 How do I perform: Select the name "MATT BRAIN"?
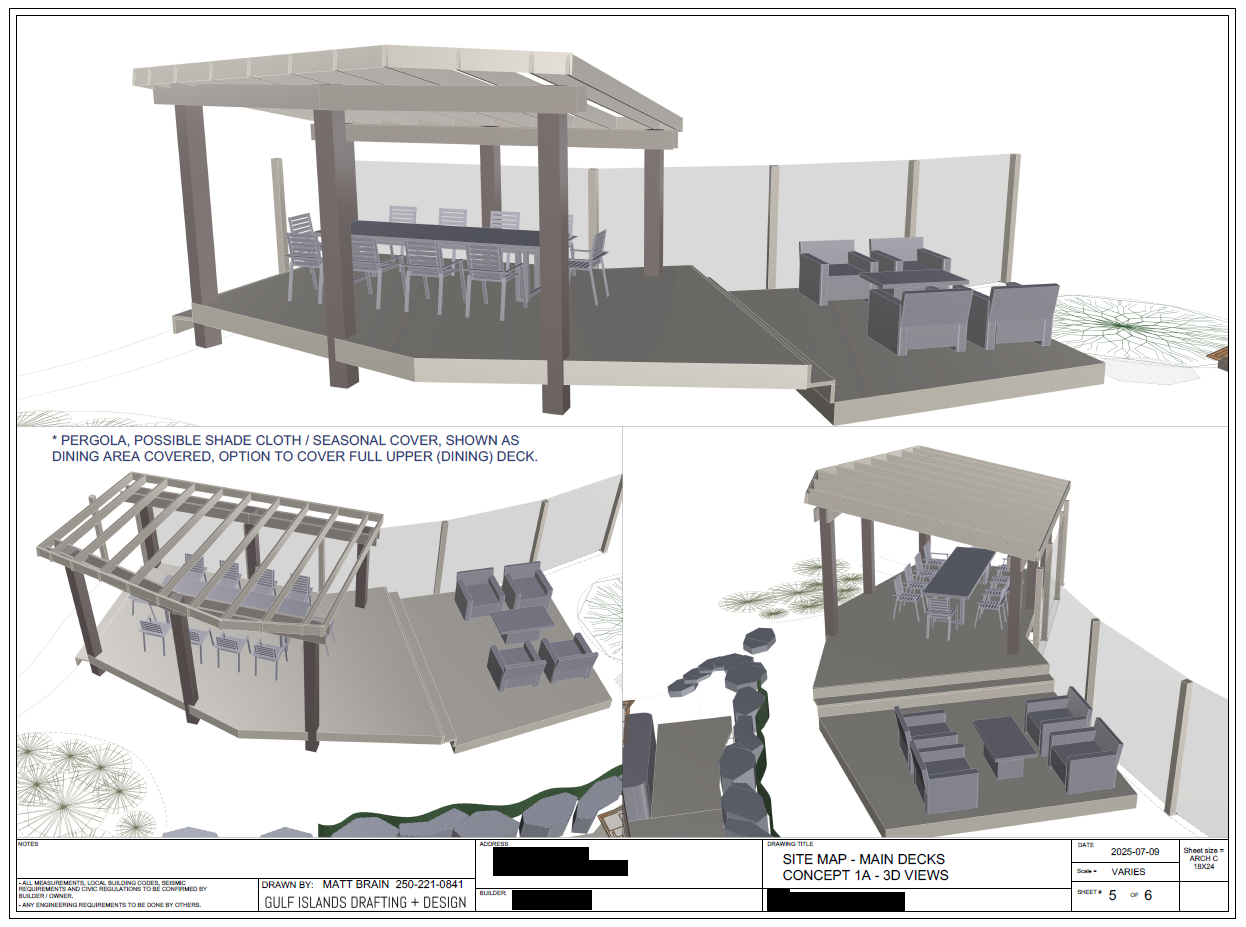pyautogui.click(x=356, y=885)
